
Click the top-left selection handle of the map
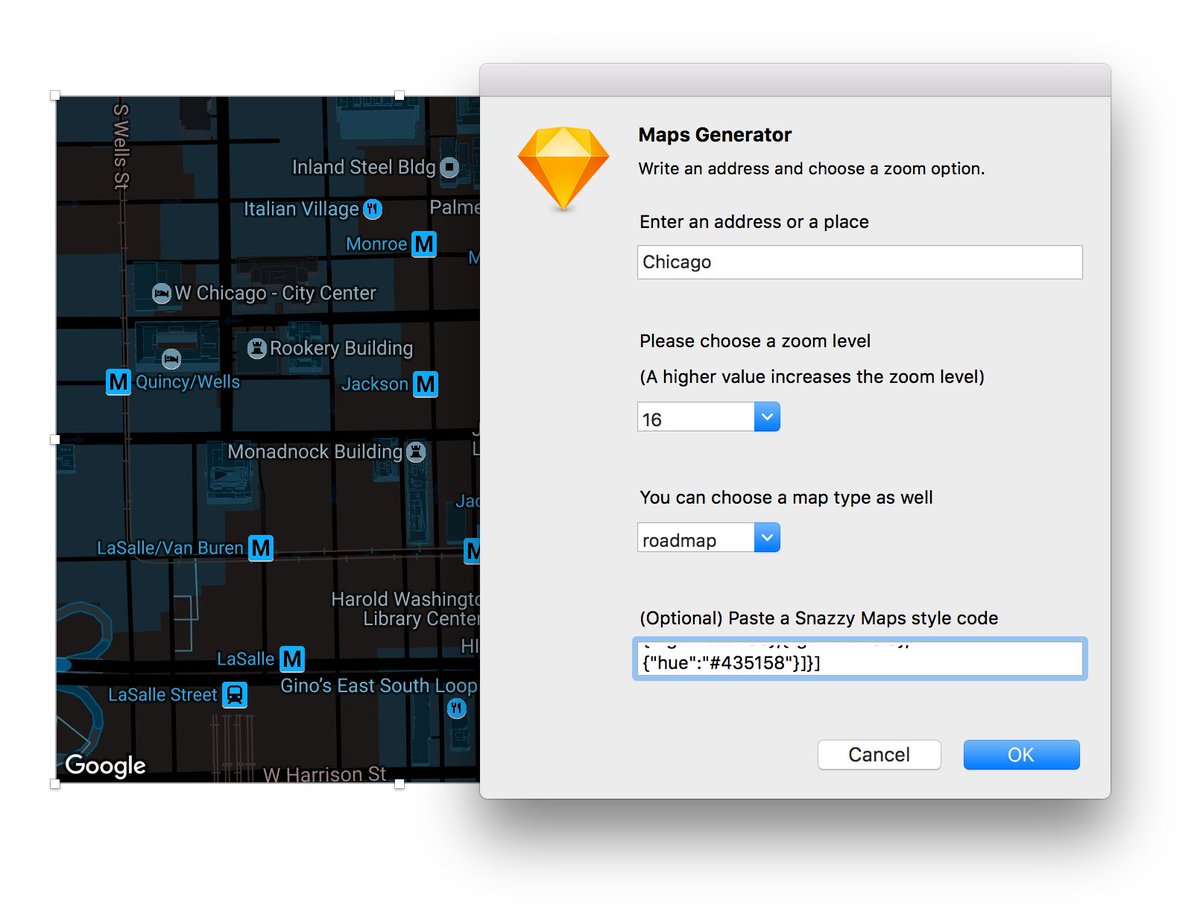[x=55, y=96]
